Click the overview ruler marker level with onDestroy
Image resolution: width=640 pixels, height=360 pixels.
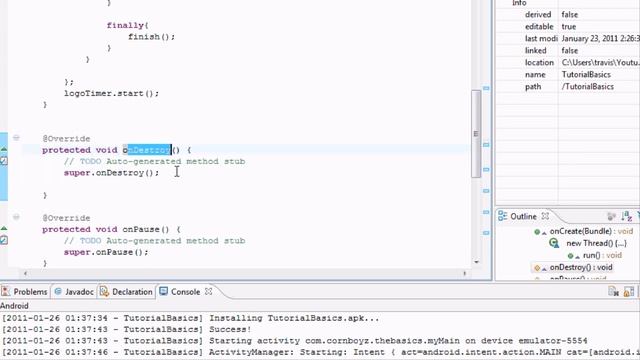click(x=486, y=144)
